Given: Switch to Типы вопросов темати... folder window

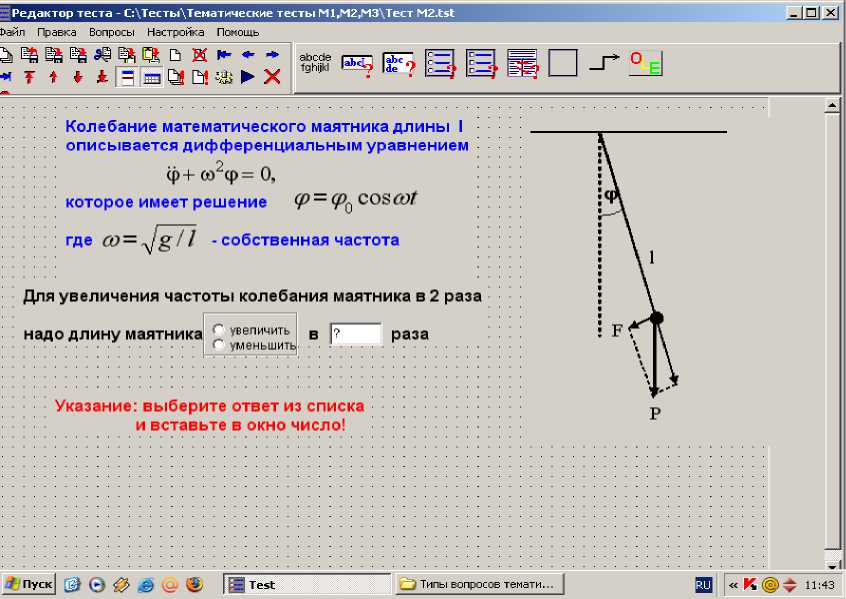Looking at the screenshot, I should (479, 584).
